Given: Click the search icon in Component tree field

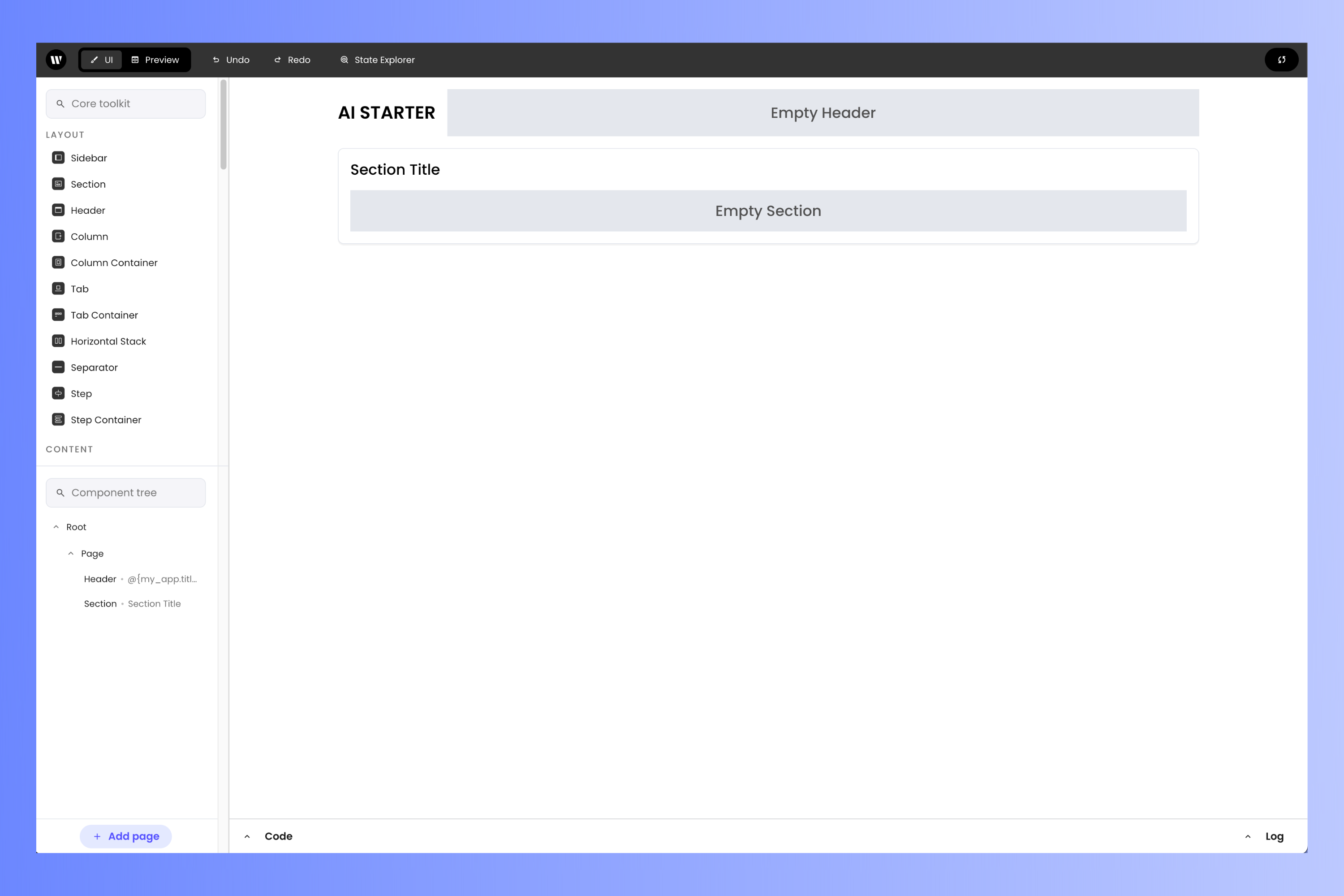Looking at the screenshot, I should tap(60, 492).
